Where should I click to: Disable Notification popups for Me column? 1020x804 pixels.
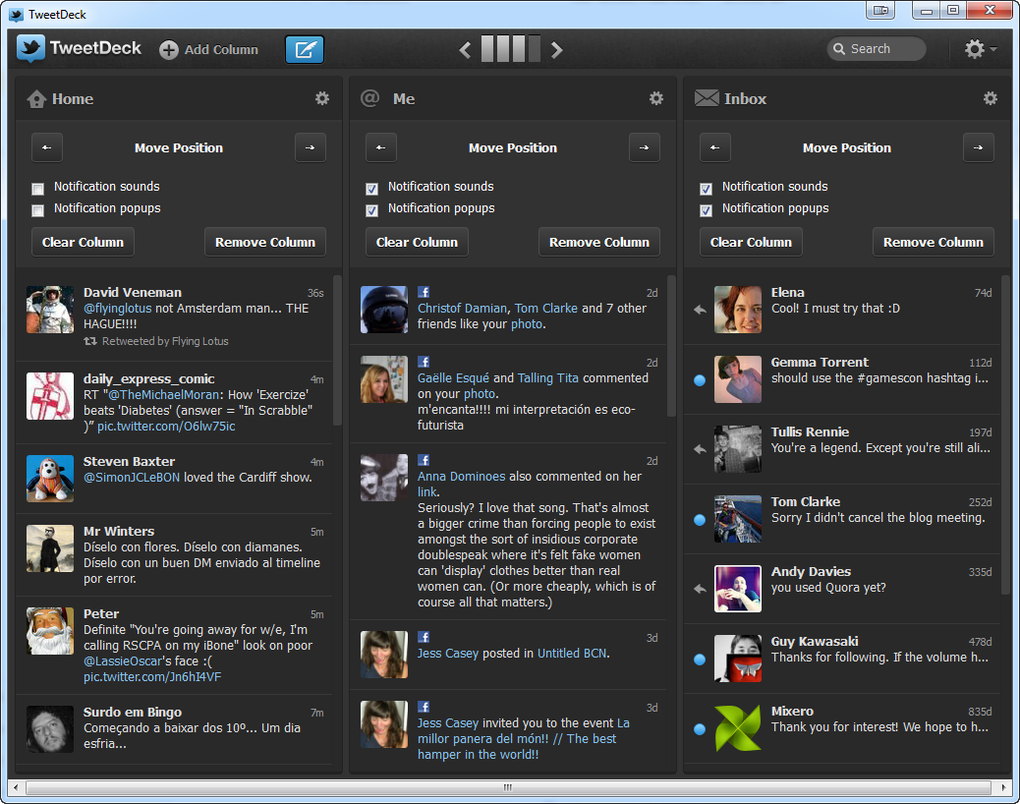tap(372, 210)
